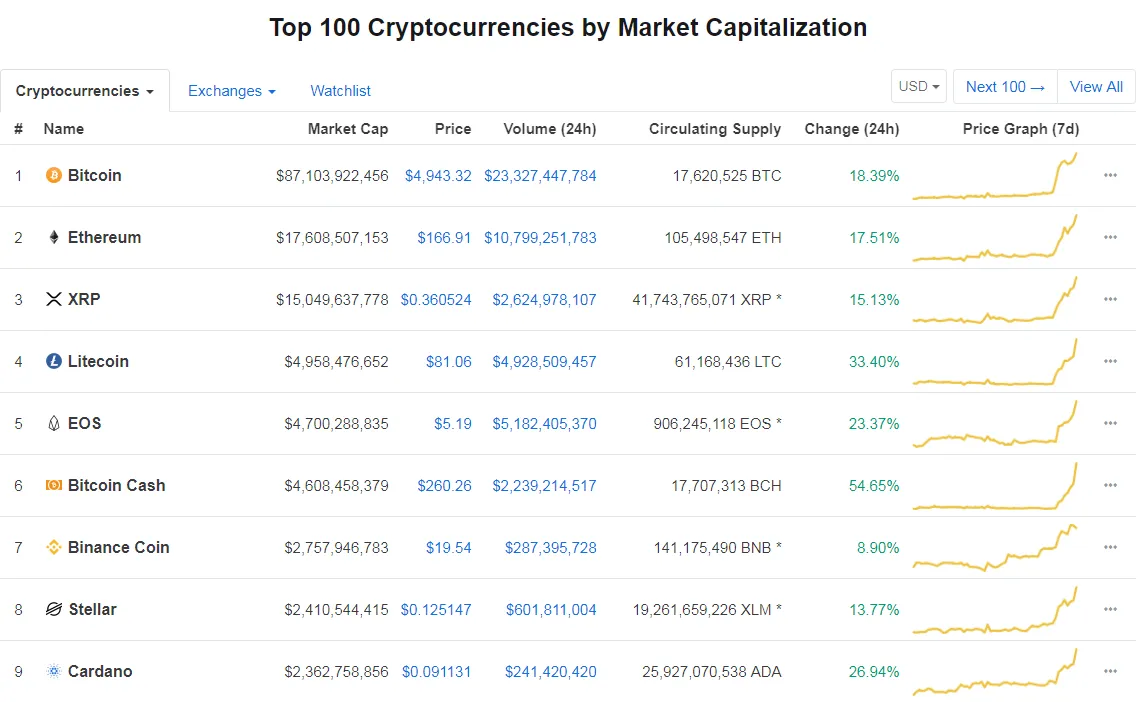Click the Binance Coin logo icon
The width and height of the screenshot is (1143, 702).
54,548
